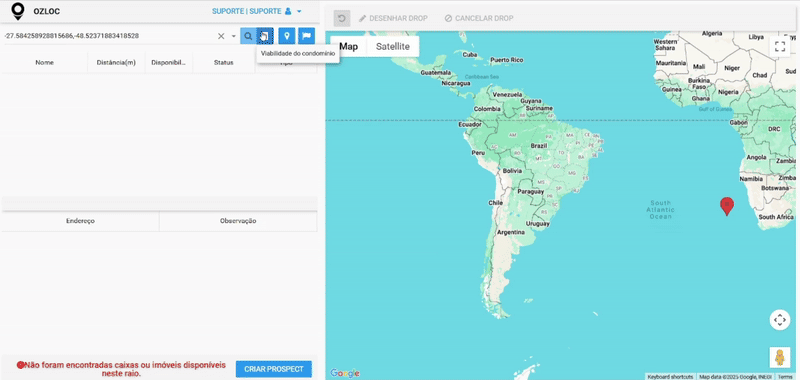800x380 pixels.
Task: Toggle fullscreen map view
Action: pos(780,46)
